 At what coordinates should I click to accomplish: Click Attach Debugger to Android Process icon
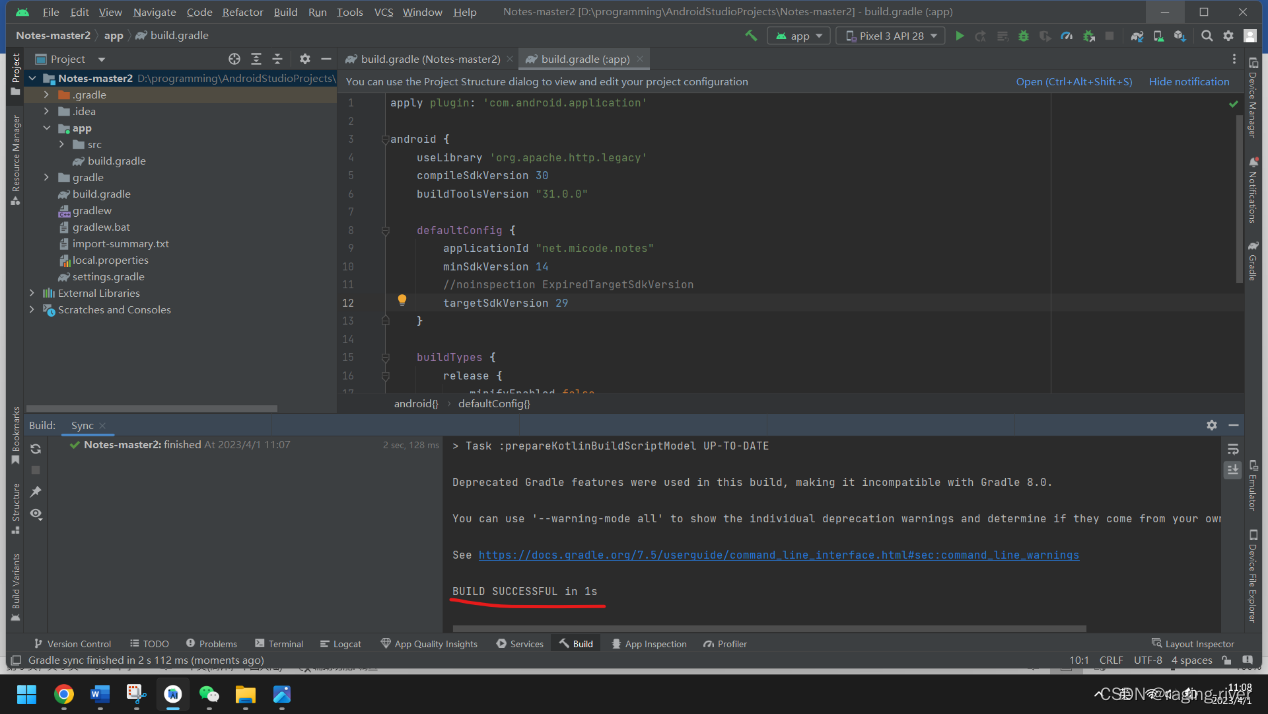coord(1088,35)
